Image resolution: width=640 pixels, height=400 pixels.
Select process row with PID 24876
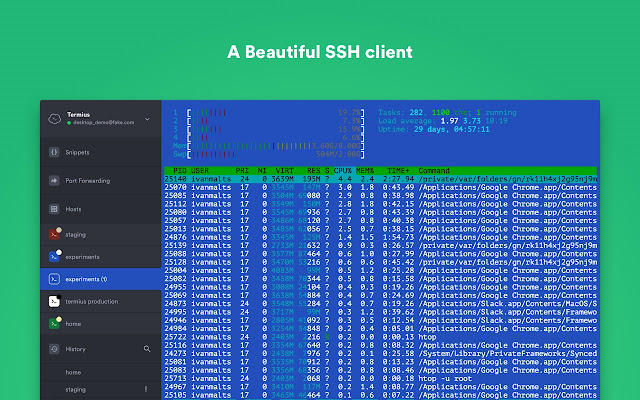380,237
